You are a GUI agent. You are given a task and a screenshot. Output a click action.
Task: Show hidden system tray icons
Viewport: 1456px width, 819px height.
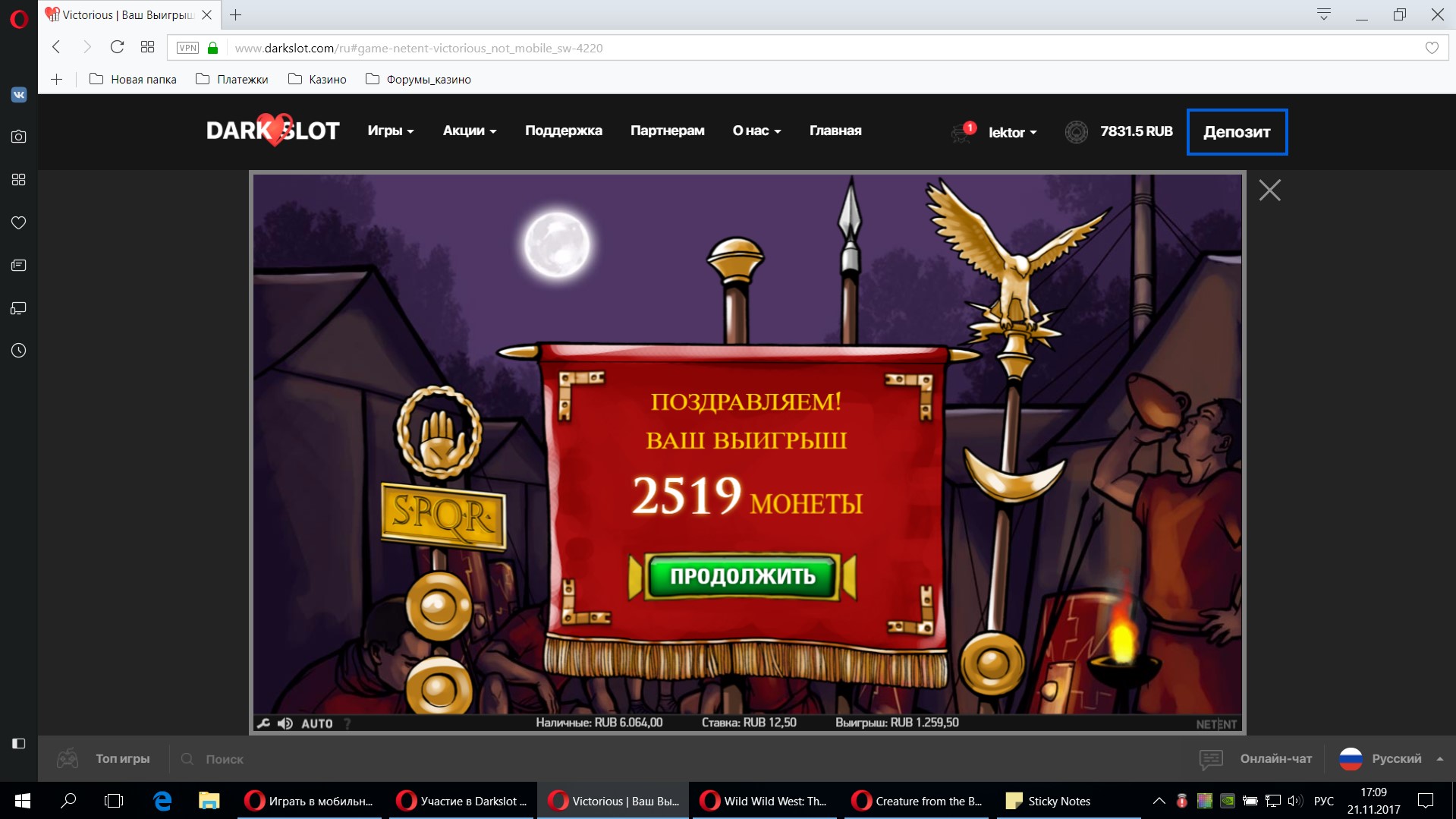tap(1159, 801)
